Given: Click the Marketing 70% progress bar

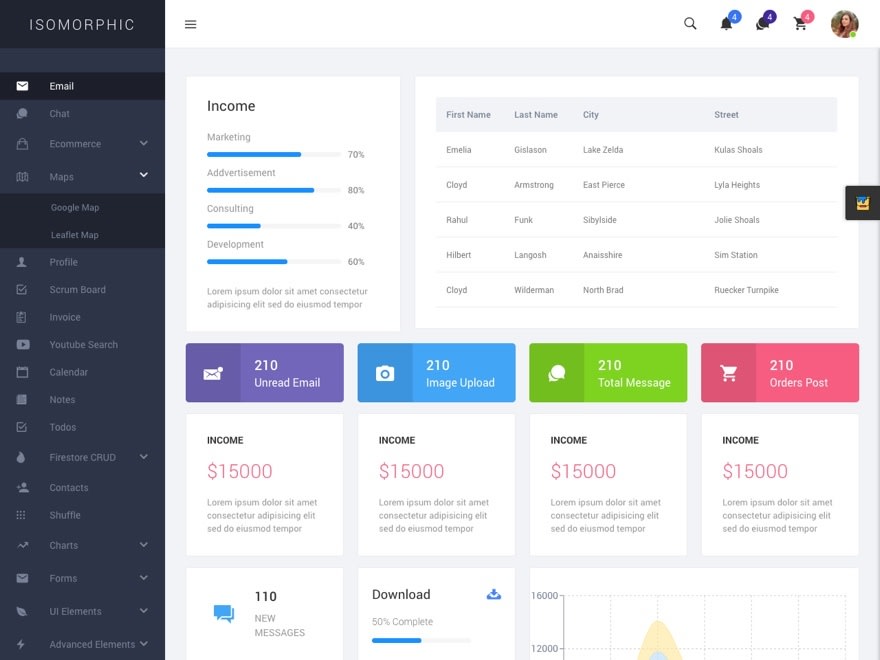Looking at the screenshot, I should [x=274, y=155].
